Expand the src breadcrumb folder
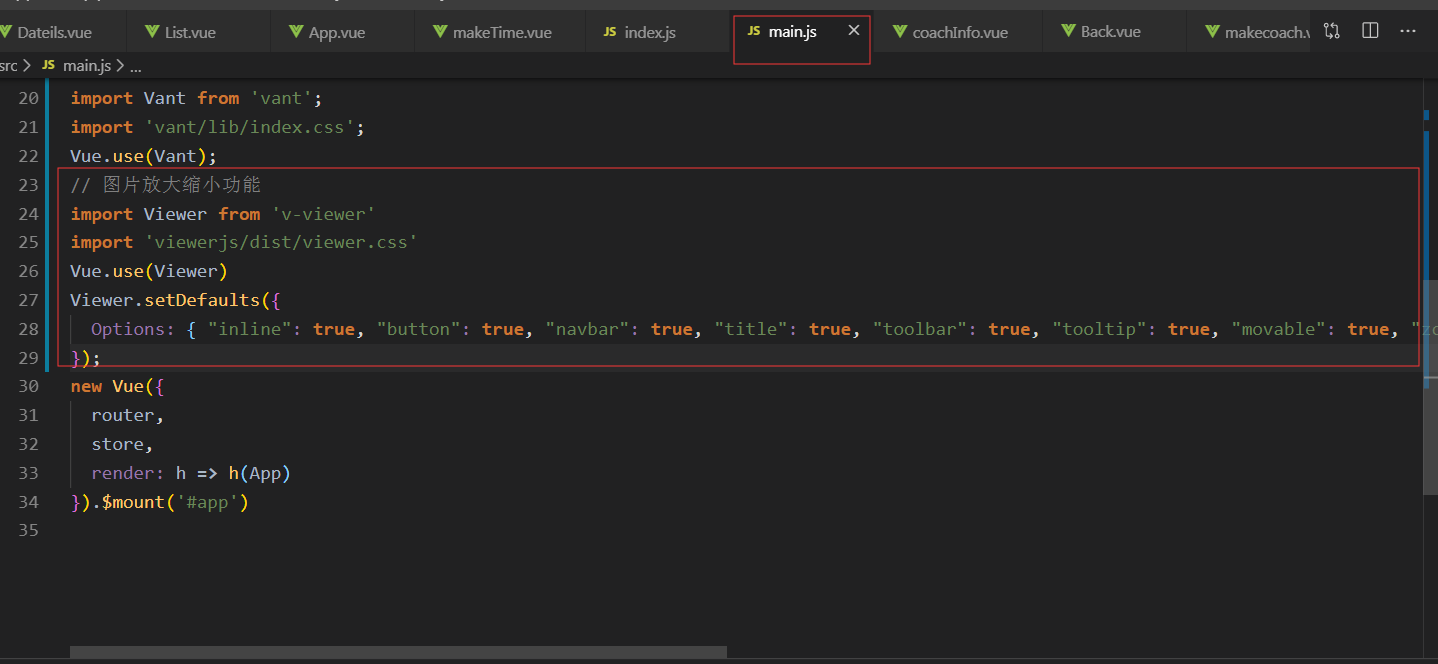The width and height of the screenshot is (1438, 664). tap(9, 65)
